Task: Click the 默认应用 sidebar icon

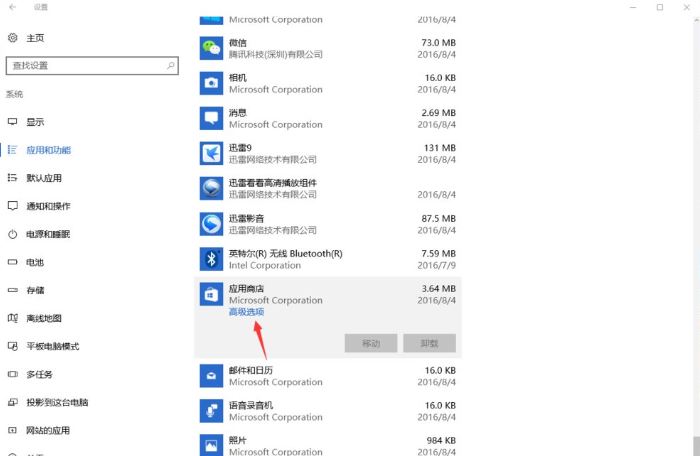Action: tap(12, 178)
